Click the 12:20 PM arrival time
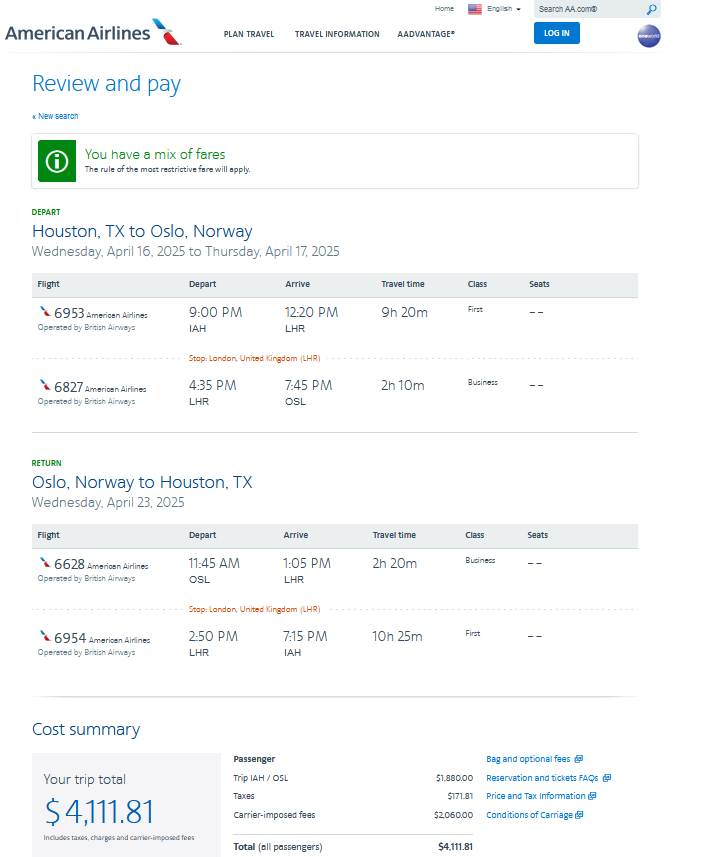712x857 pixels. [x=311, y=312]
